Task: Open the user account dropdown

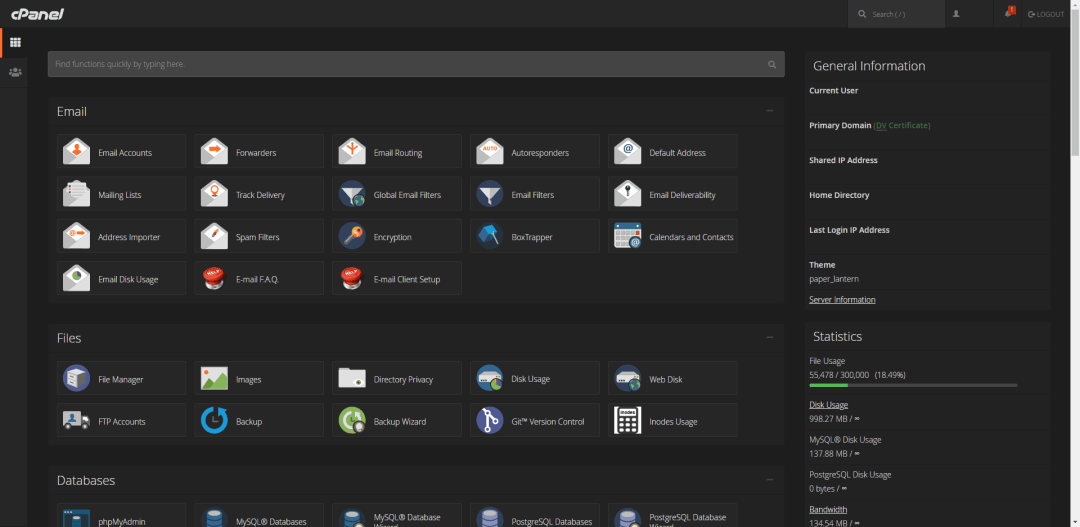Action: pos(957,14)
